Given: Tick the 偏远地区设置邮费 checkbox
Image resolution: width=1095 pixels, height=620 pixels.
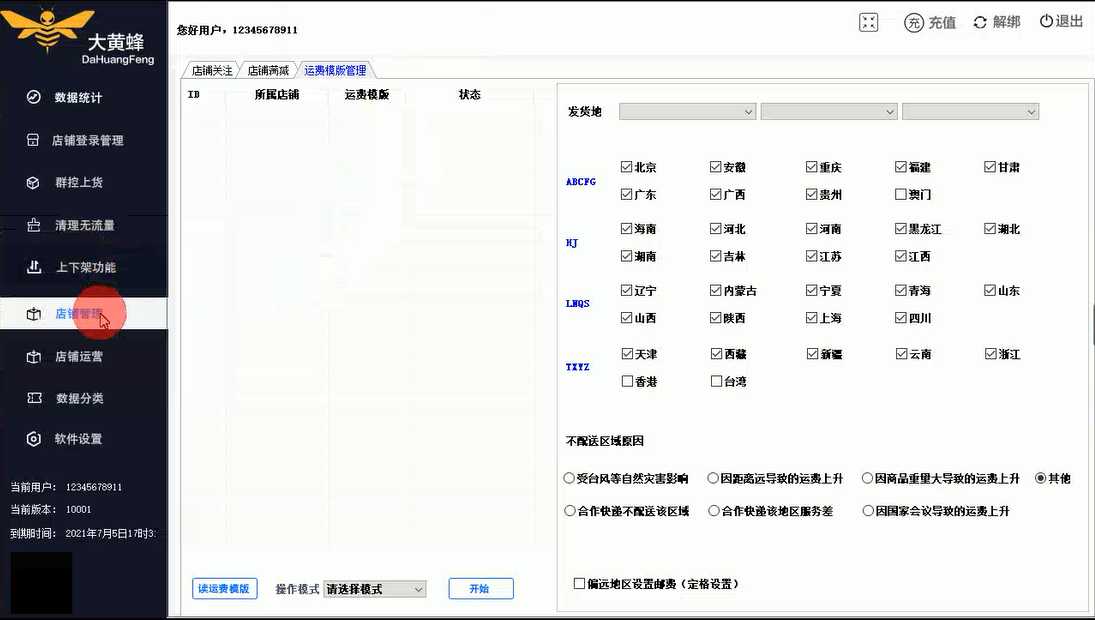Looking at the screenshot, I should click(579, 583).
